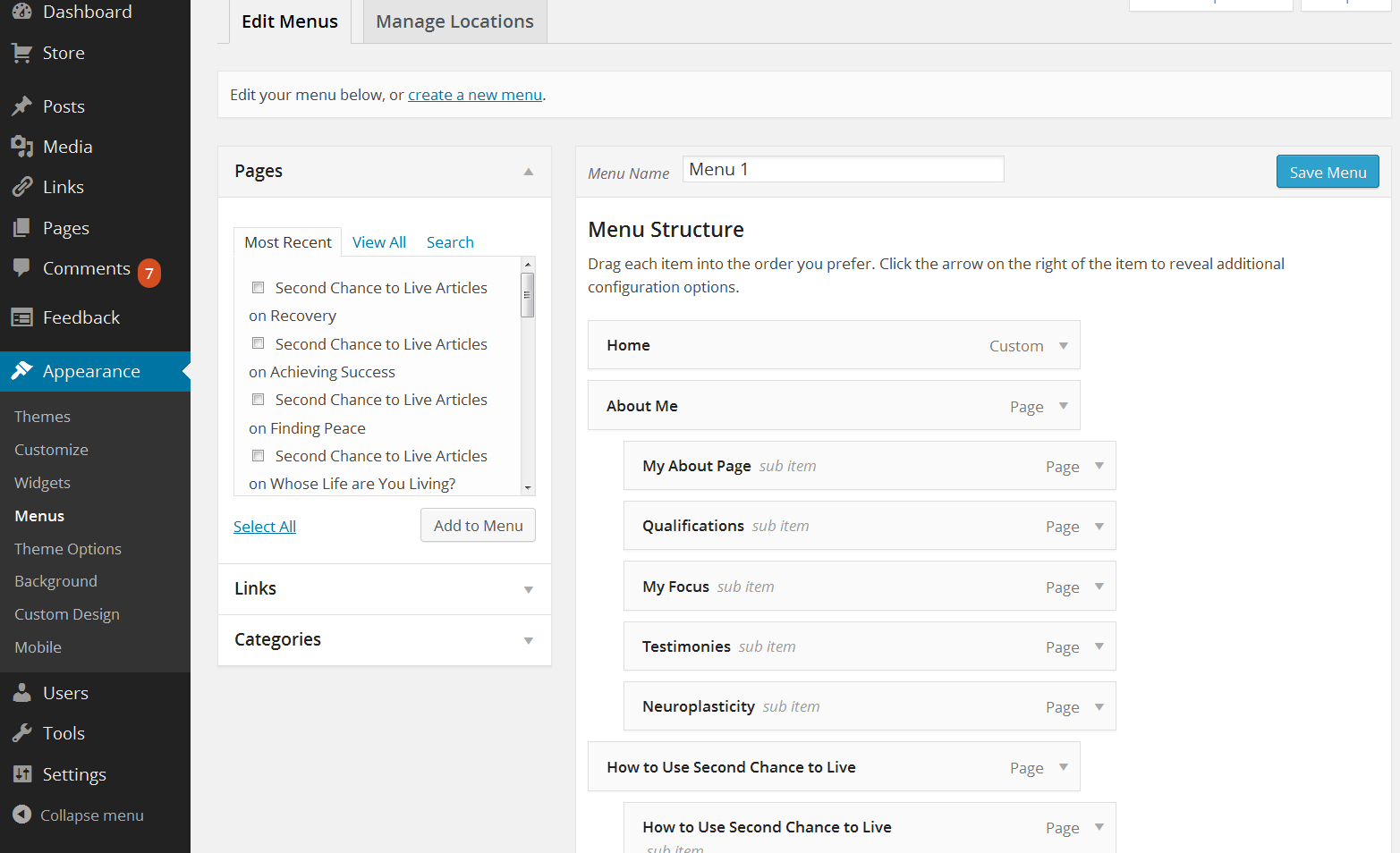Expand the Links panel arrow
This screenshot has height=853, width=1400.
pyautogui.click(x=528, y=589)
